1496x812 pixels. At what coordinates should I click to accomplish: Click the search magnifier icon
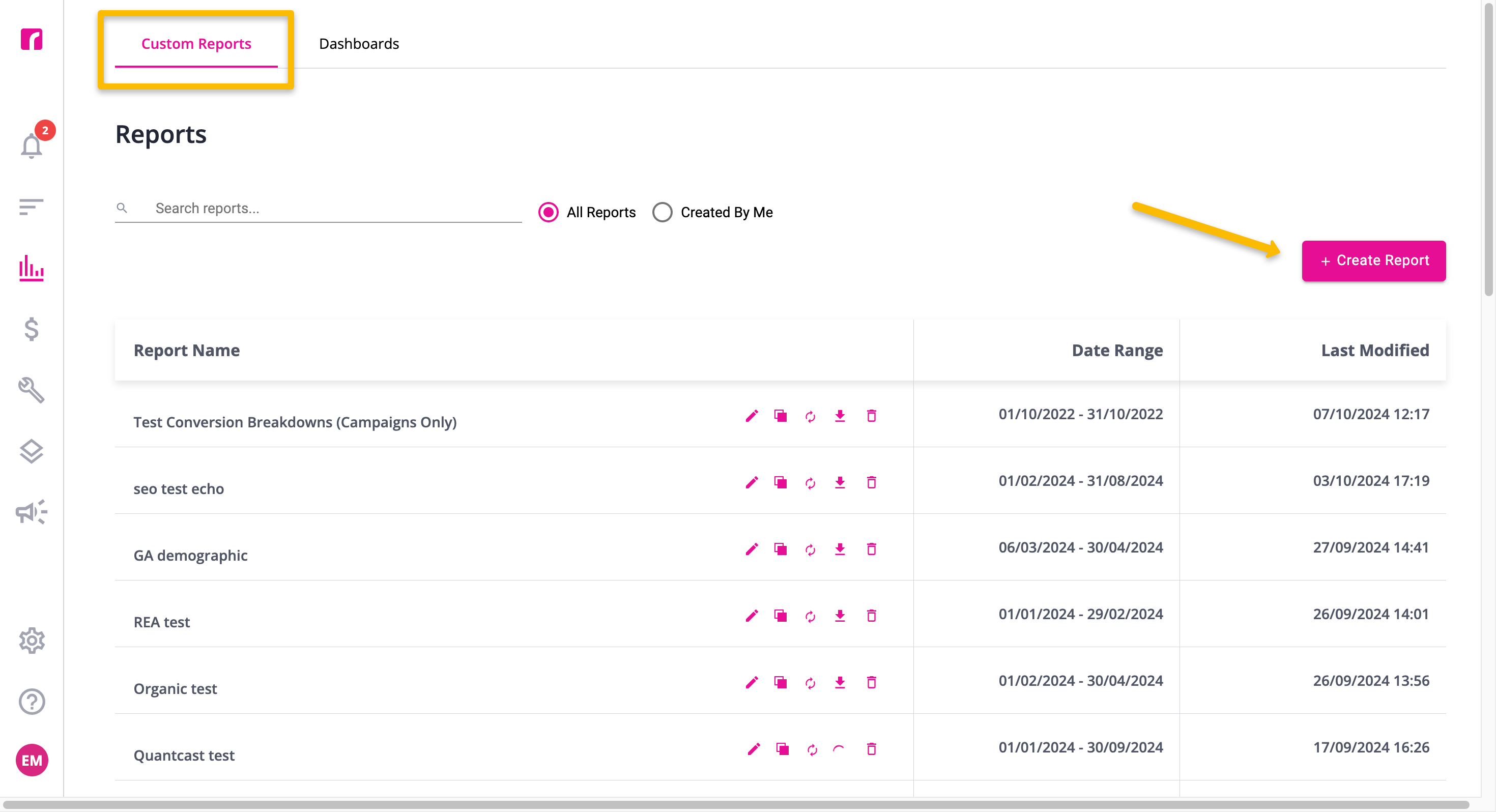coord(122,208)
